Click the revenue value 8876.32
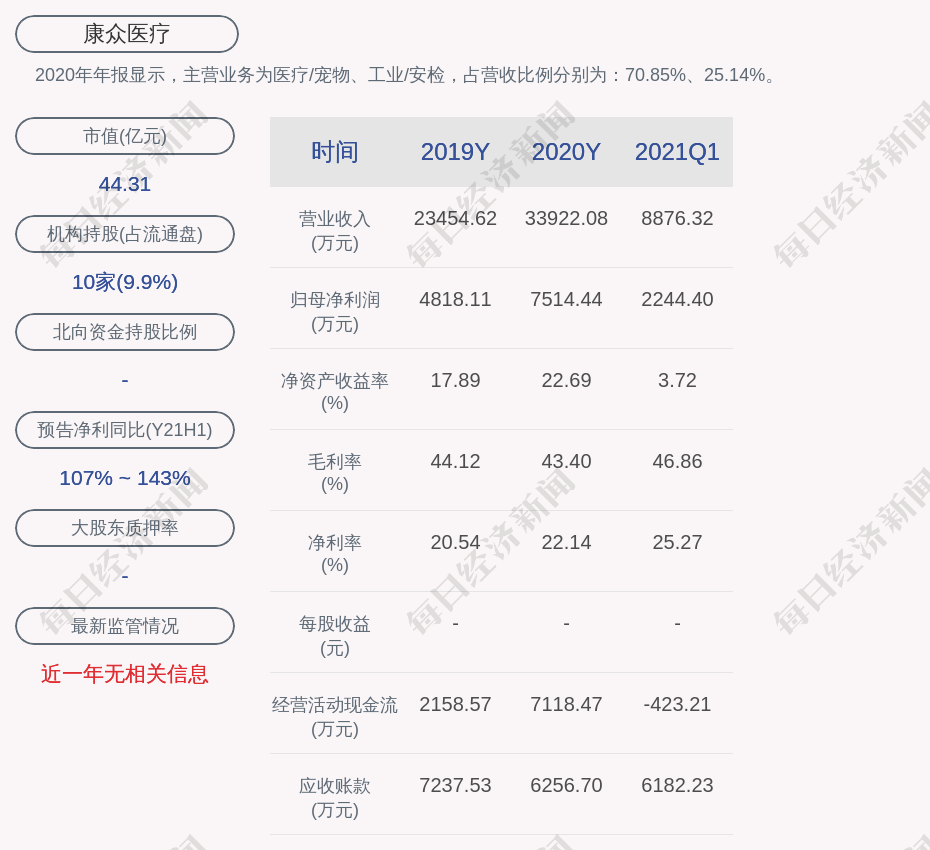The height and width of the screenshot is (850, 930). (x=677, y=218)
